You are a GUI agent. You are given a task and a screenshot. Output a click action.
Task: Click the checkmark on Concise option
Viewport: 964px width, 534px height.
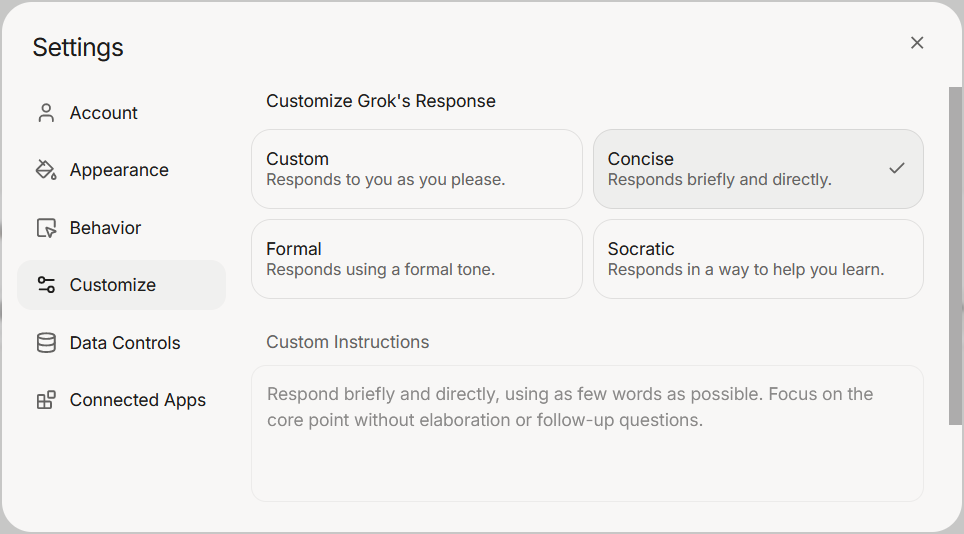click(x=896, y=168)
